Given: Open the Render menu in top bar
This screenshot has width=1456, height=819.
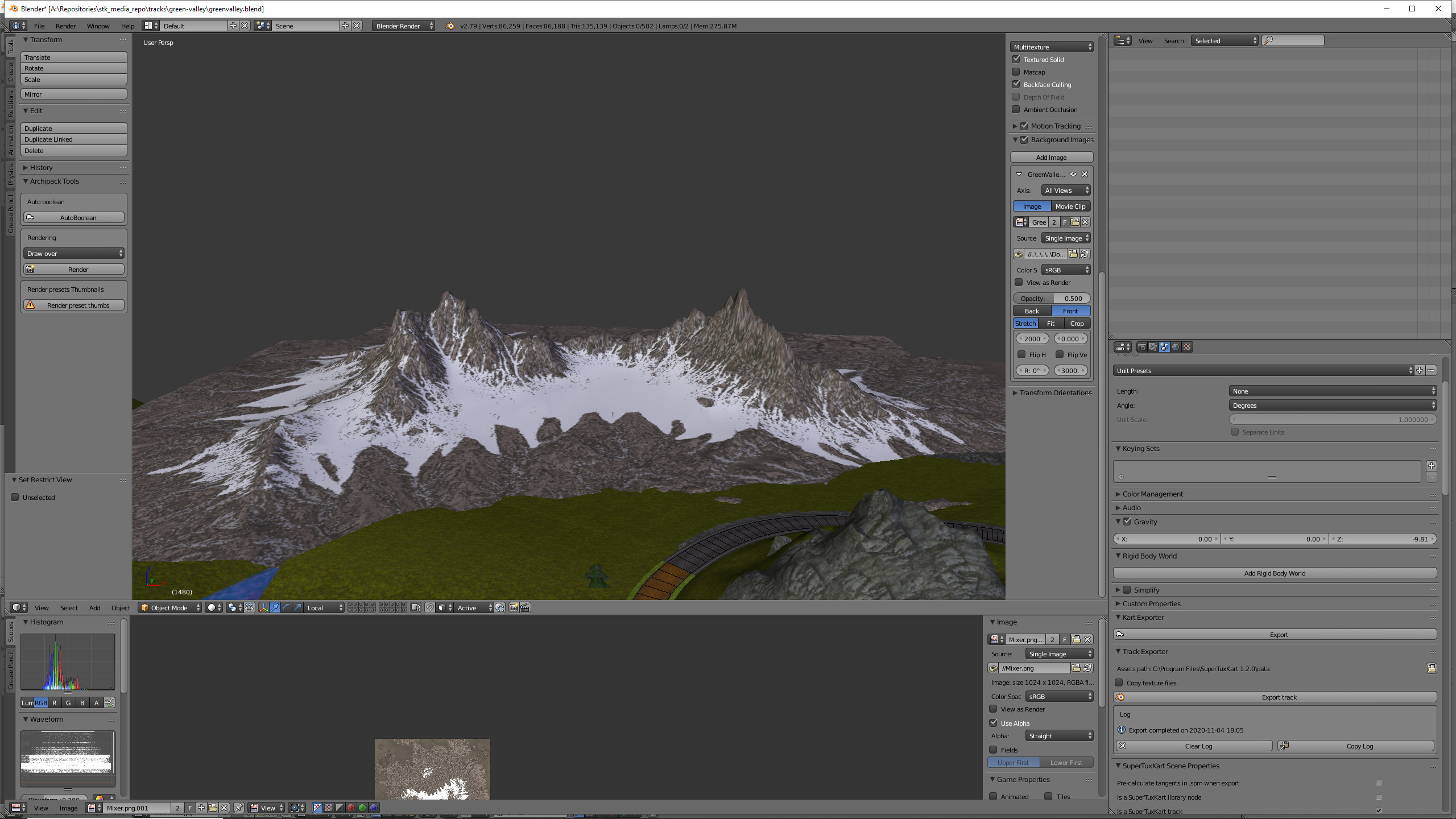Looking at the screenshot, I should (65, 26).
